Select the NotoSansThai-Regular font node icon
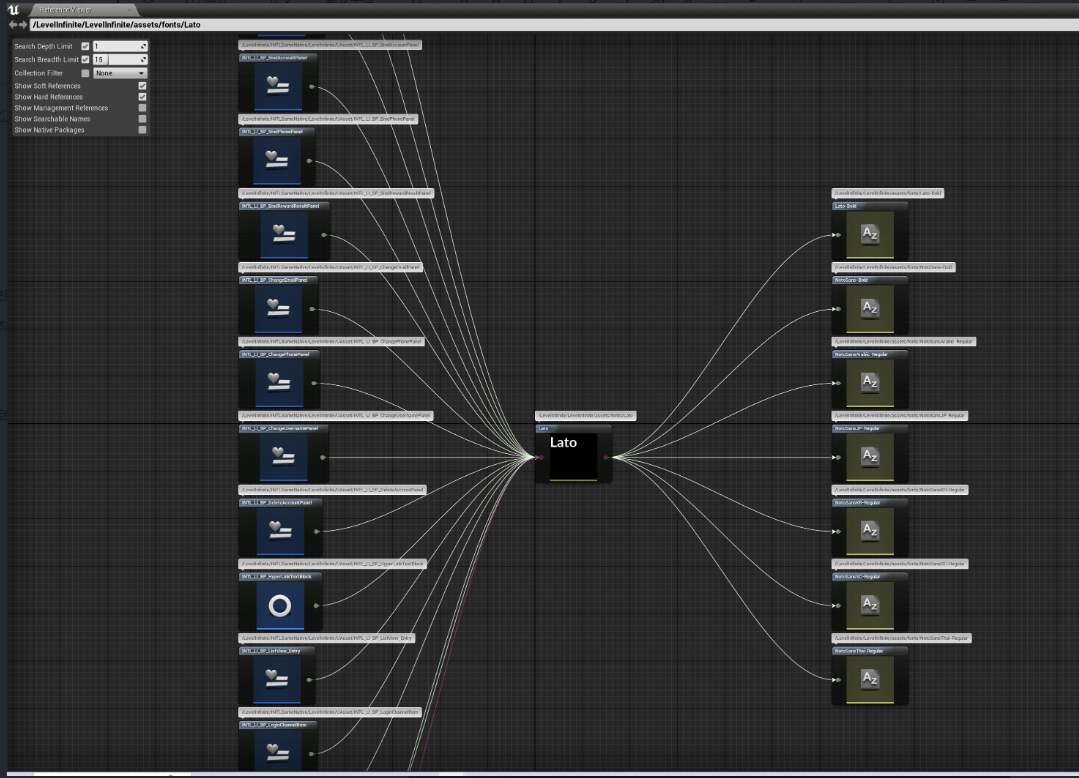 pos(869,679)
